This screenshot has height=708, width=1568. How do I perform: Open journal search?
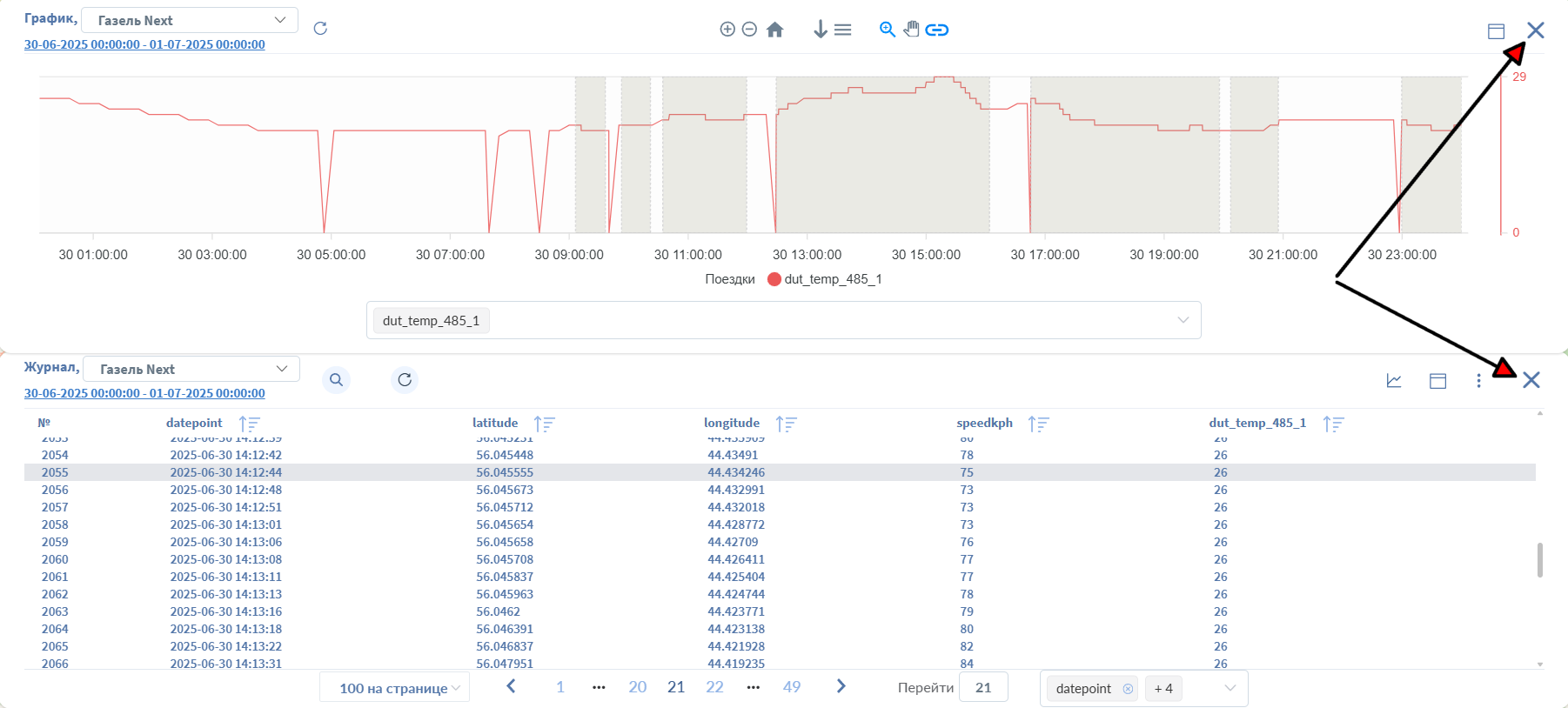[x=336, y=380]
